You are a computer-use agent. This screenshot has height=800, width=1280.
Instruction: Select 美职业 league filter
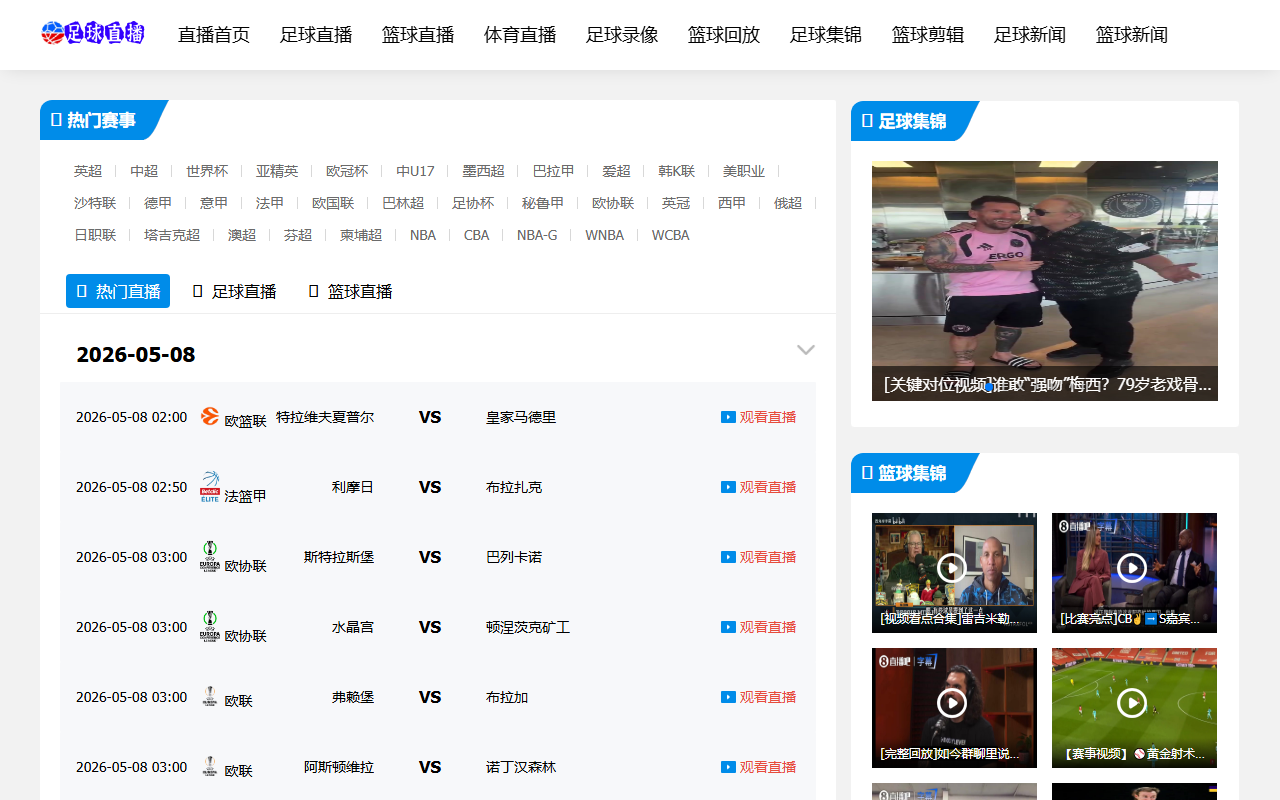744,171
